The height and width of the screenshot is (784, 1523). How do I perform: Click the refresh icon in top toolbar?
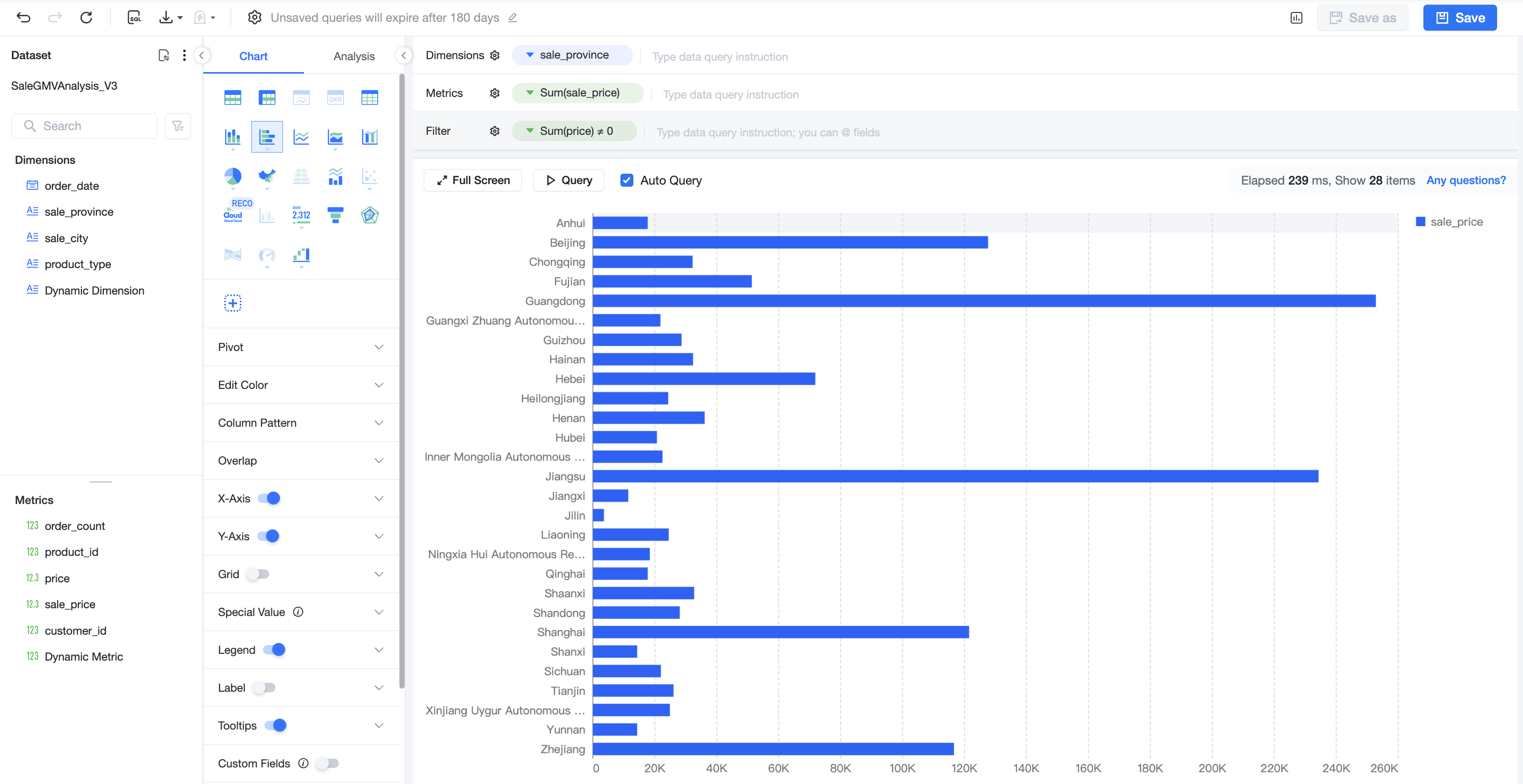[x=86, y=18]
